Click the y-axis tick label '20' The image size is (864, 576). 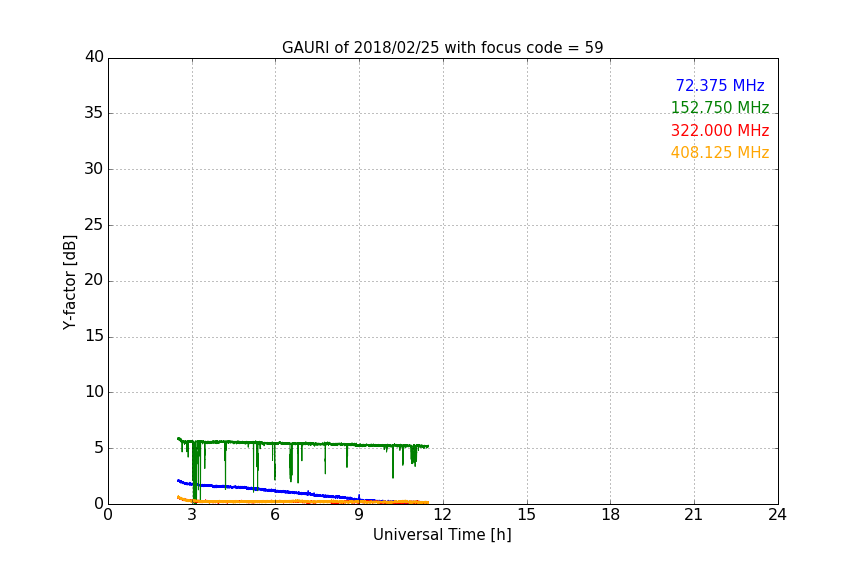click(x=94, y=281)
